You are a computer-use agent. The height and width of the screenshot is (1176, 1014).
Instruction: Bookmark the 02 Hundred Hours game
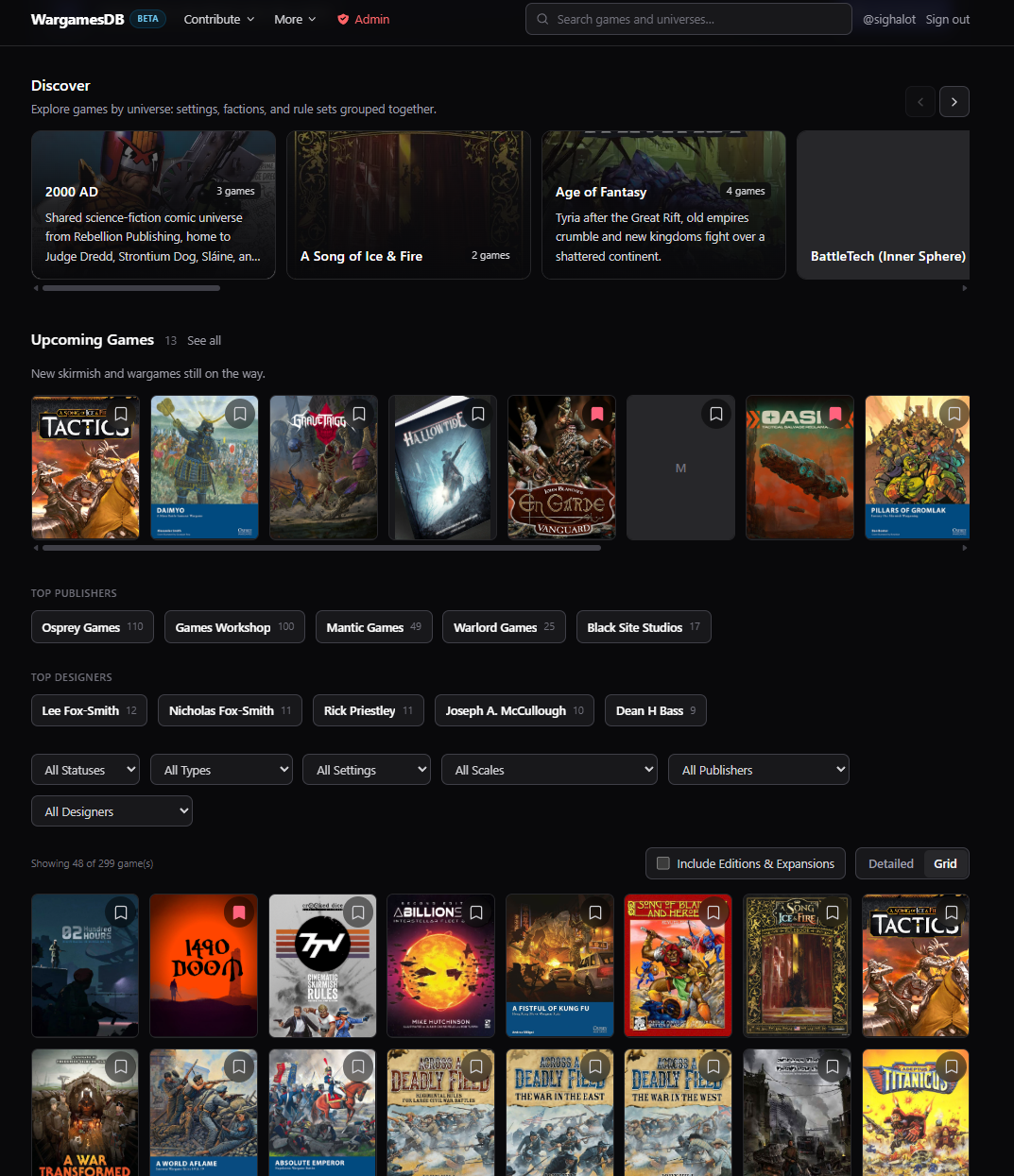point(121,912)
